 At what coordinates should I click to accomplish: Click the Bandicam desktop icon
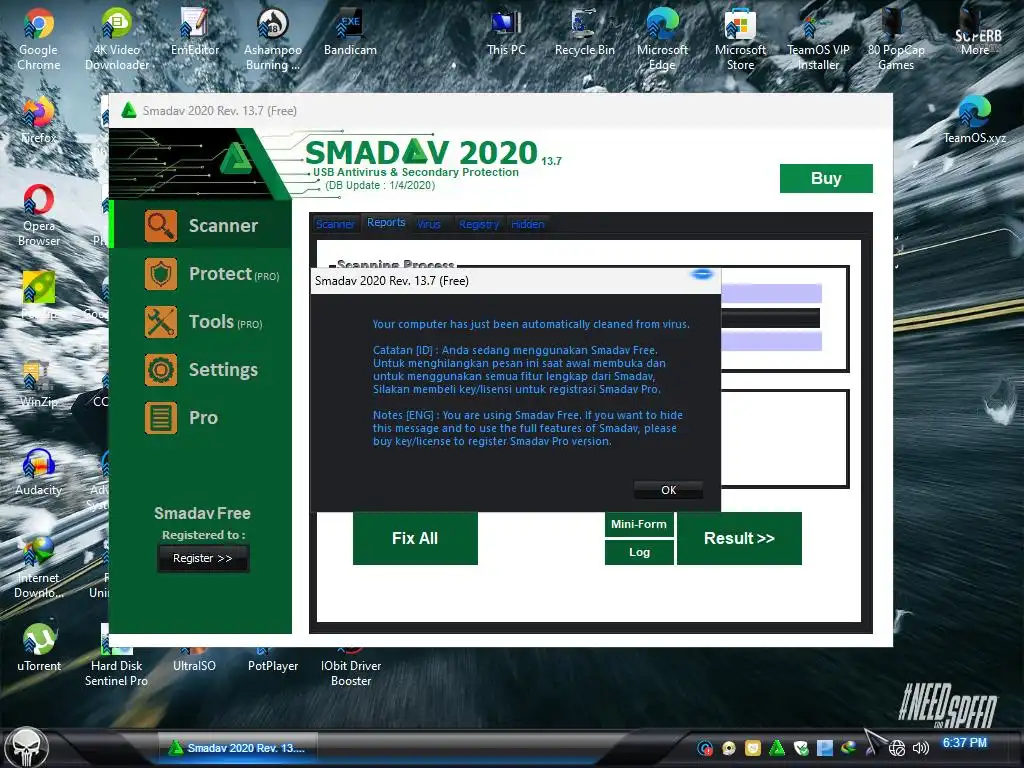tap(351, 33)
